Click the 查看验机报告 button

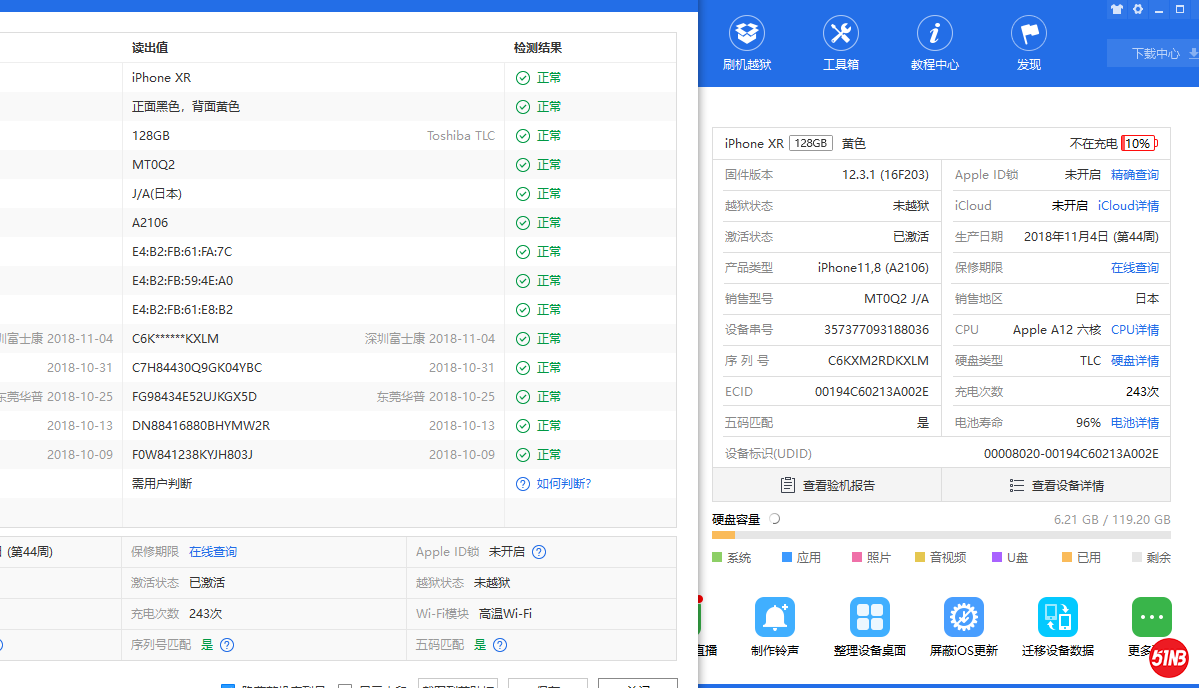(827, 486)
